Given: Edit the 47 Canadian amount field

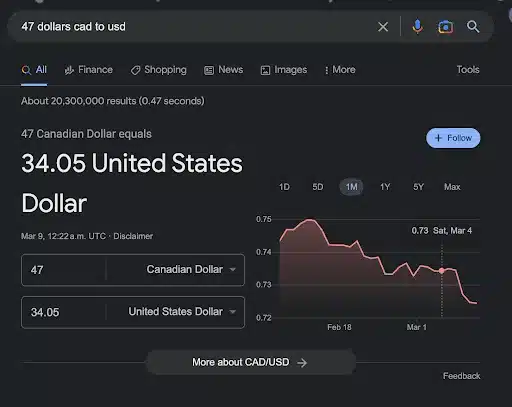Looking at the screenshot, I should pyautogui.click(x=63, y=270).
